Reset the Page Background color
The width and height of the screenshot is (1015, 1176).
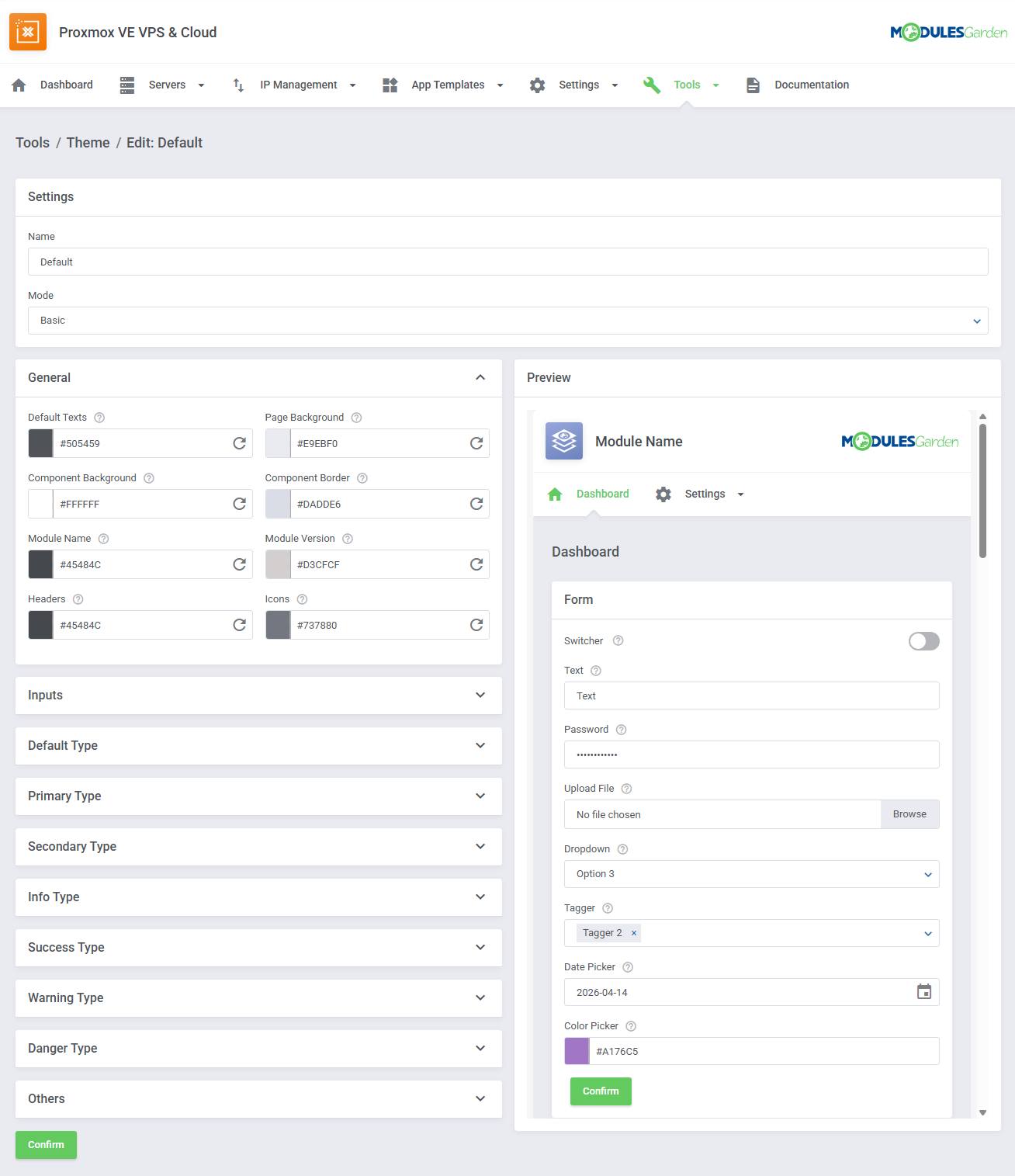[476, 443]
